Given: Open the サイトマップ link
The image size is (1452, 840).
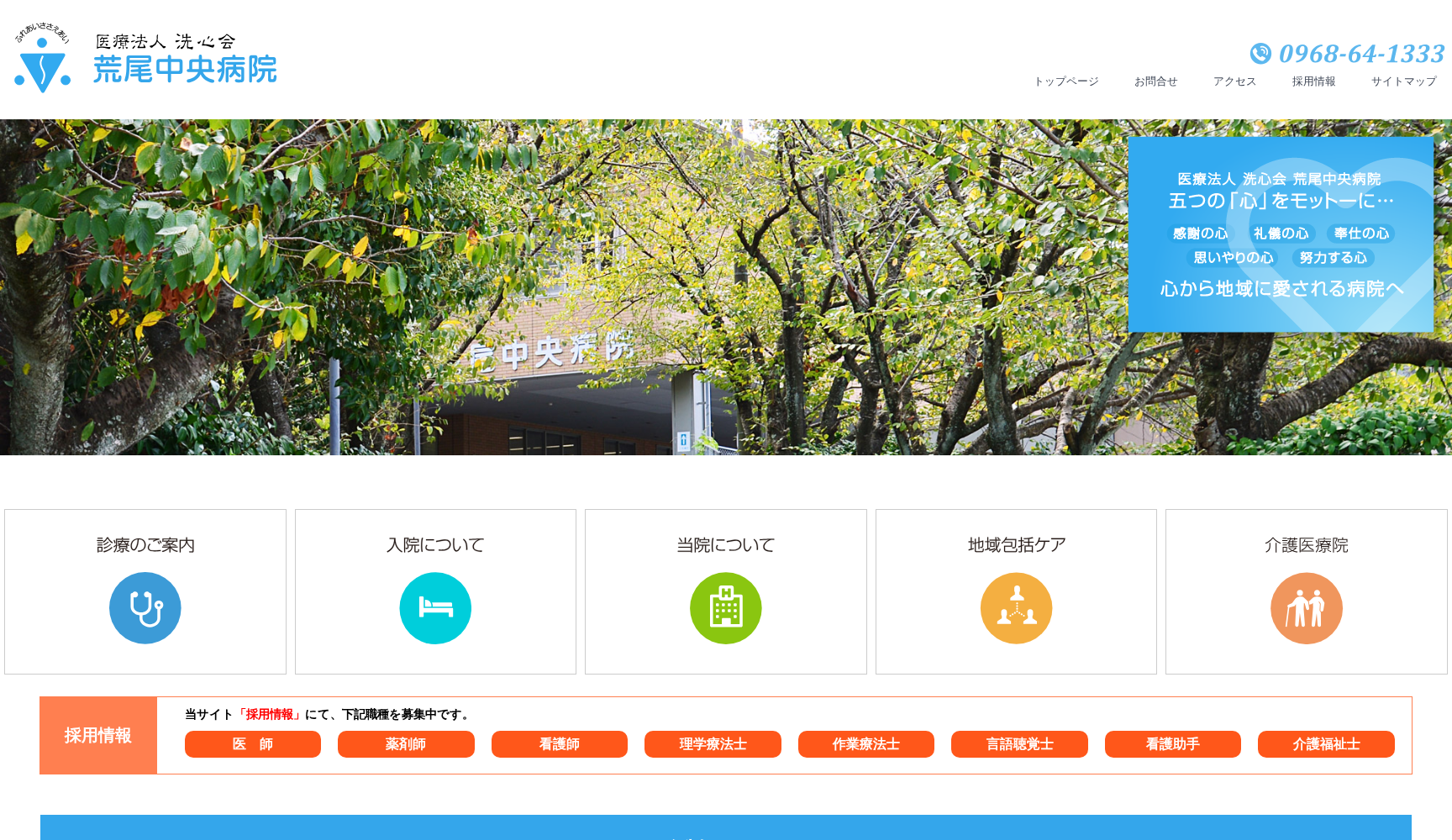Looking at the screenshot, I should click(1403, 81).
